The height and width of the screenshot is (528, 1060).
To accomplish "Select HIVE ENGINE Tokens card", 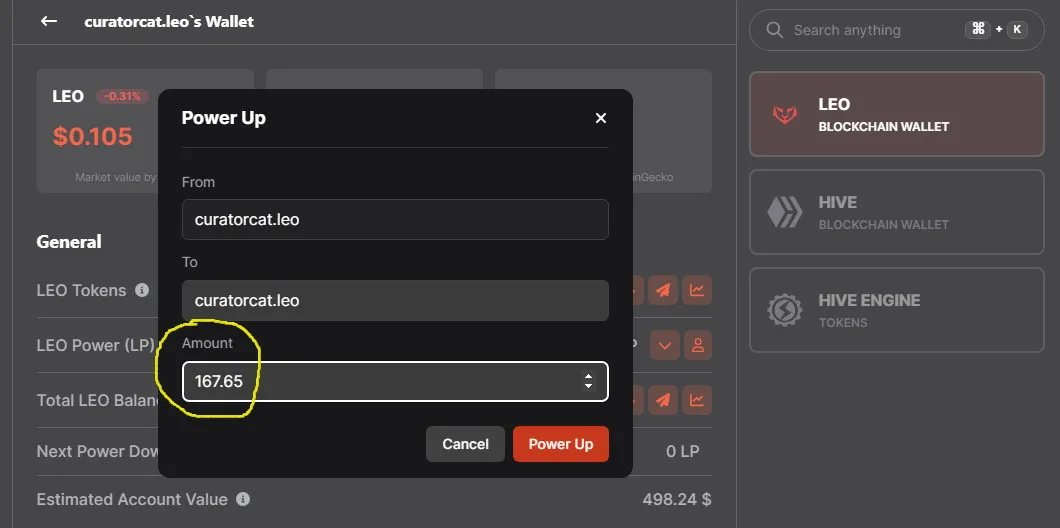I will (x=896, y=310).
